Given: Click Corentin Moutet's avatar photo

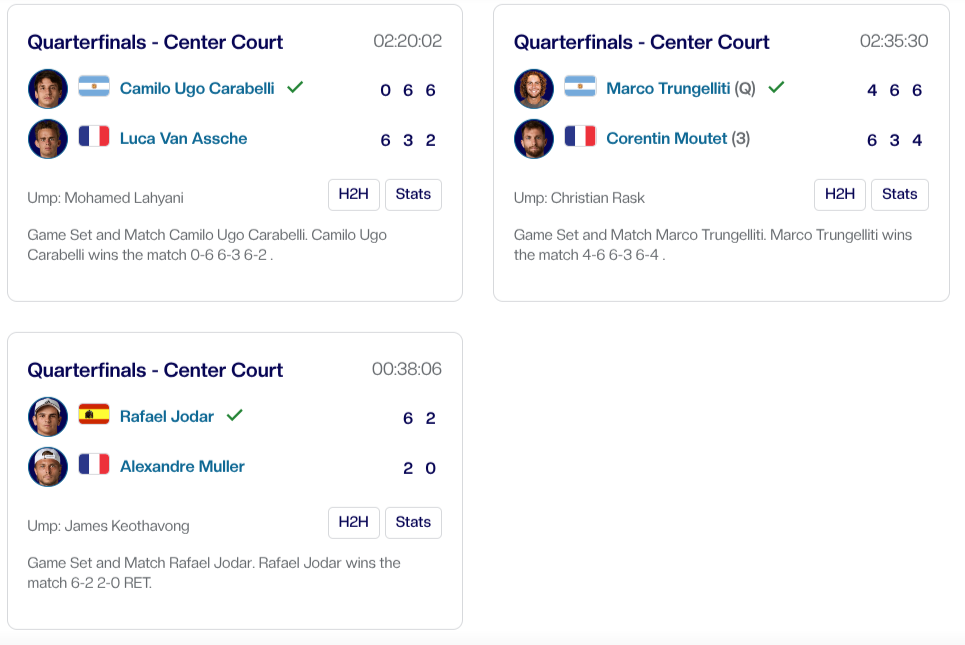Looking at the screenshot, I should click(534, 139).
